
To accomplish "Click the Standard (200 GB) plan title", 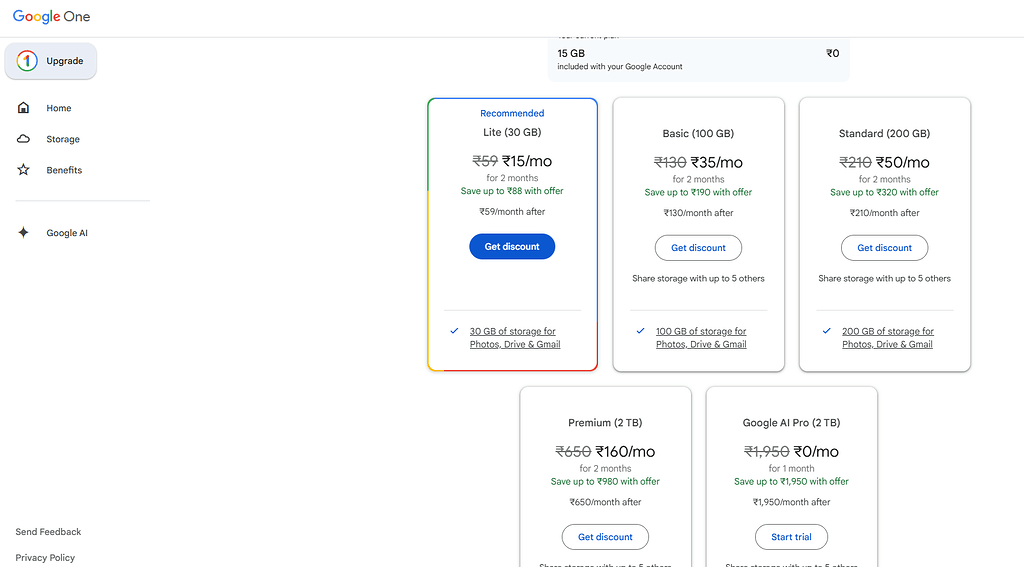I will (x=884, y=133).
